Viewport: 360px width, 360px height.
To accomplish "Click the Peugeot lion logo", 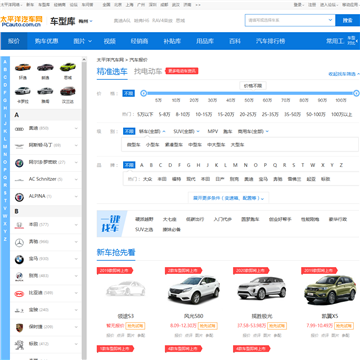I will (x=19, y=344).
